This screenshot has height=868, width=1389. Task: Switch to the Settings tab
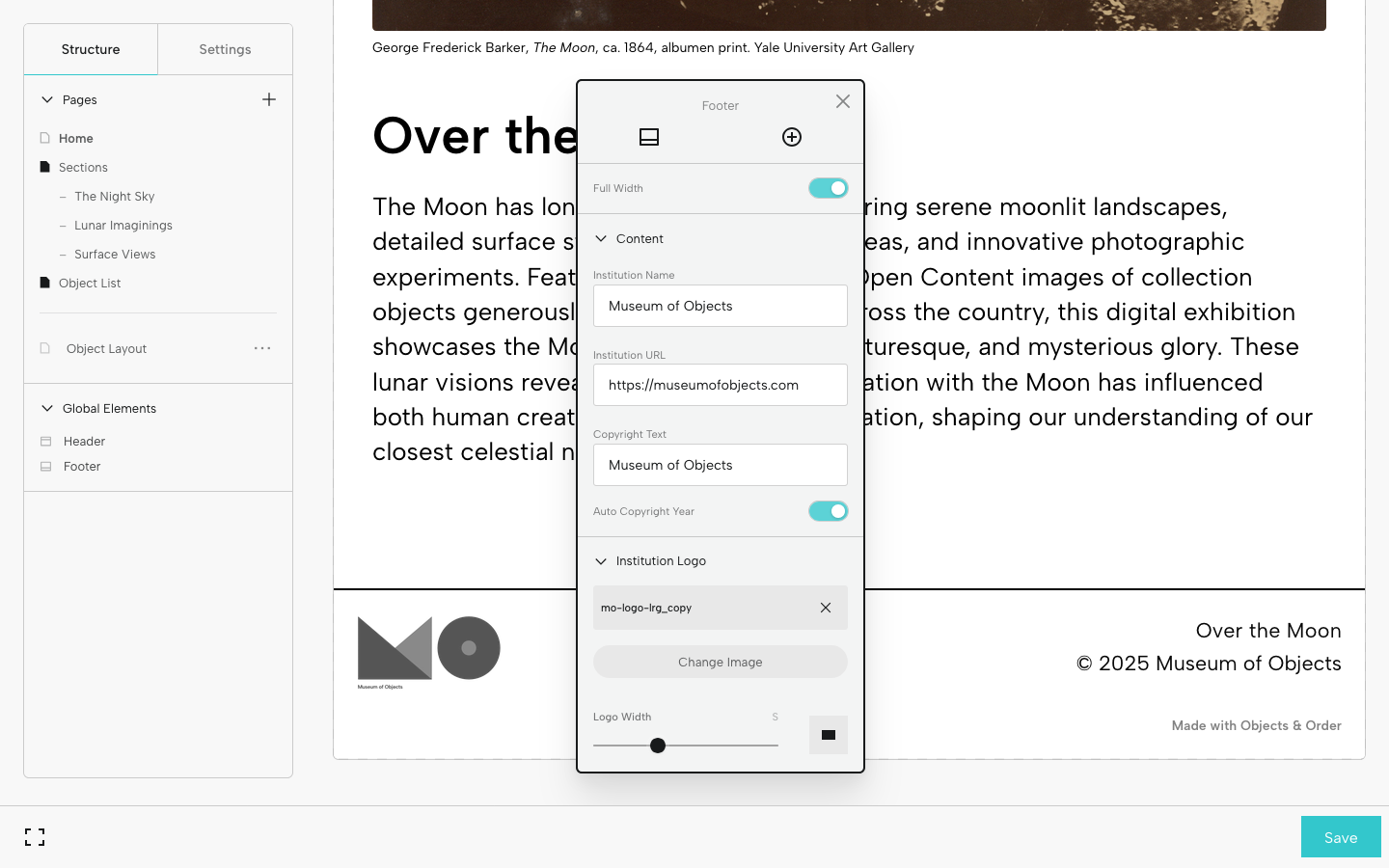coord(224,48)
